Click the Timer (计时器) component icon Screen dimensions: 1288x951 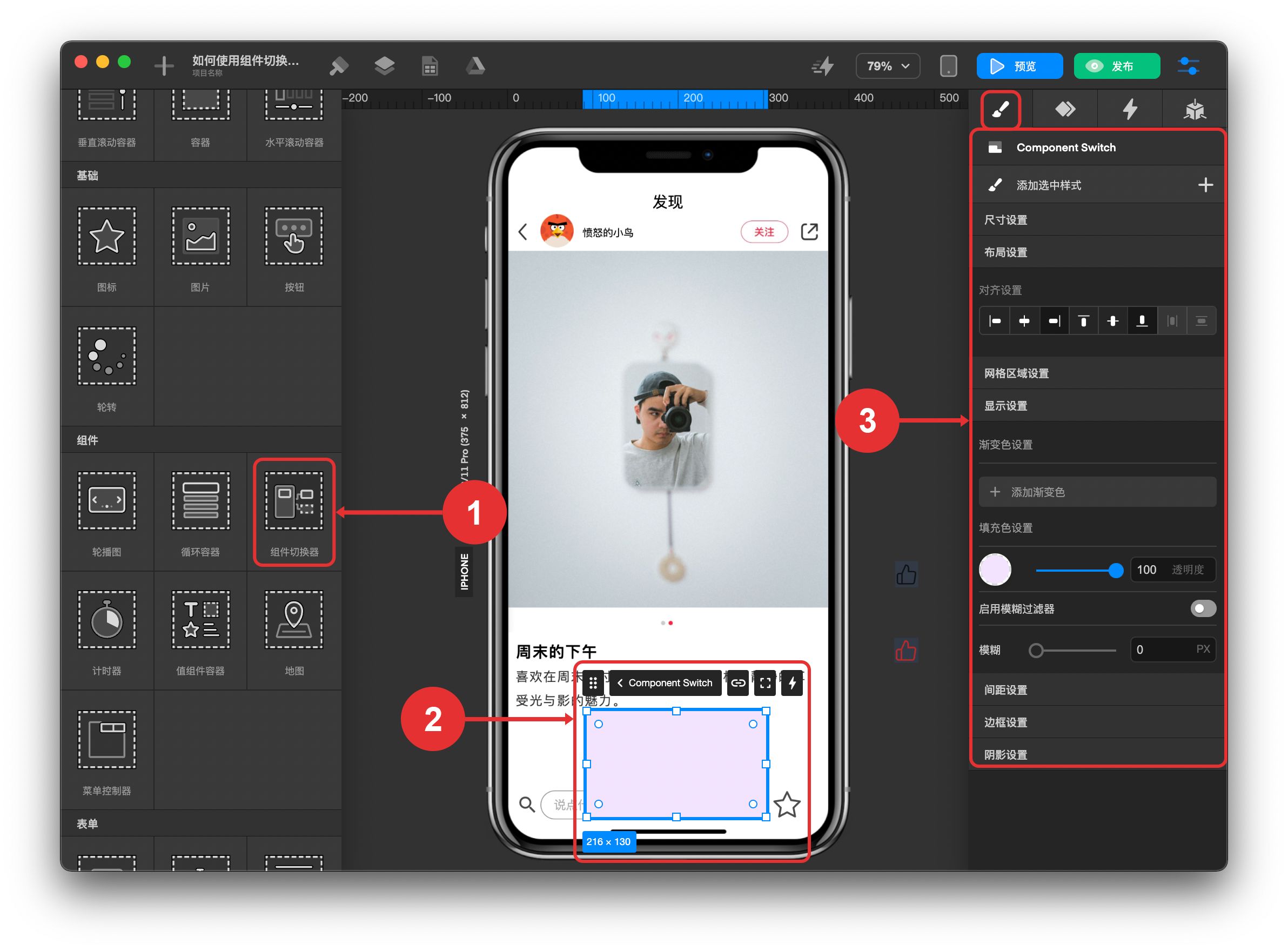coord(107,620)
